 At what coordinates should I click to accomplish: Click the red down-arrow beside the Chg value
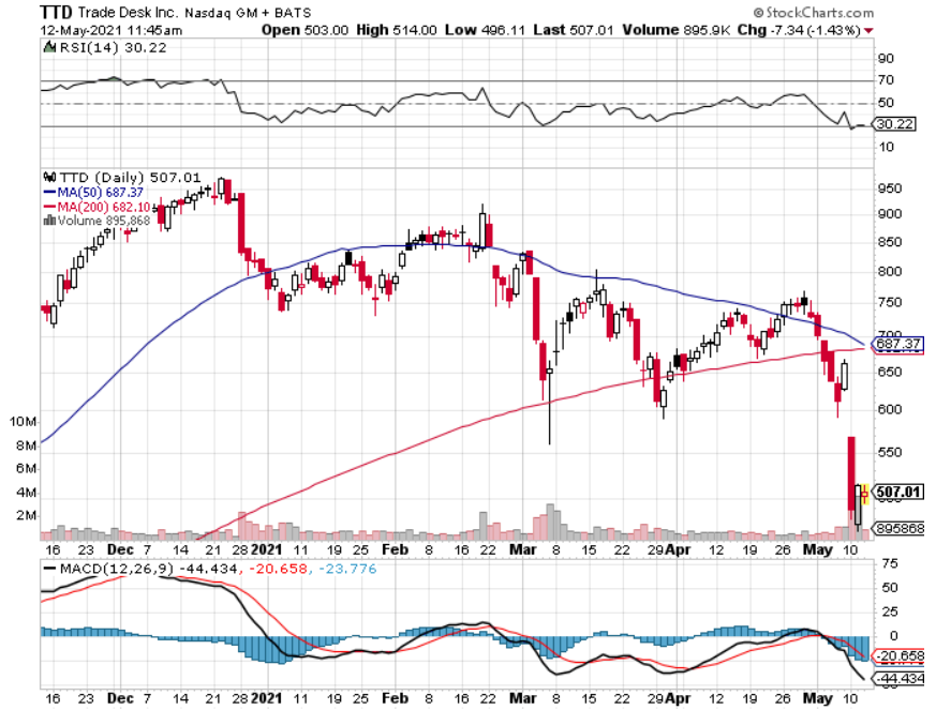click(x=869, y=30)
